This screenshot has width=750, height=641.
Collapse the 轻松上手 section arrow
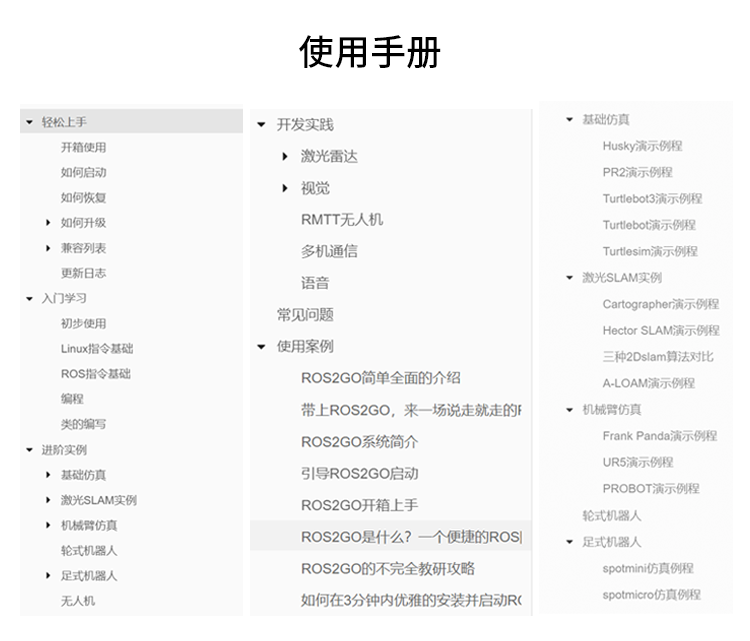30,122
